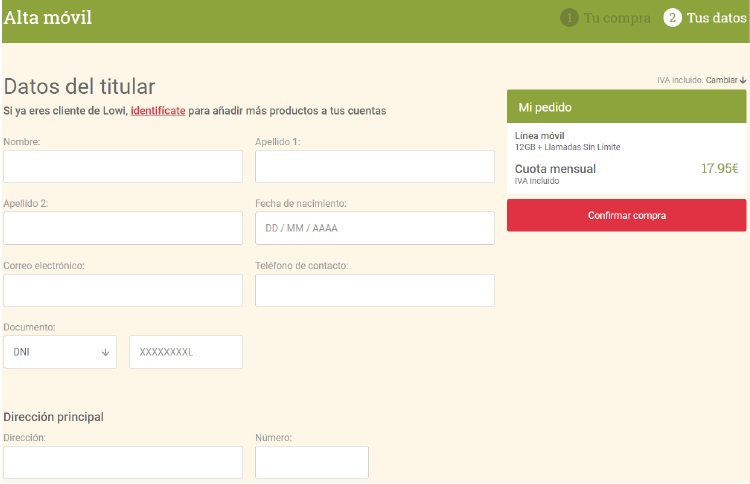Click Confirmar compra button

(x=627, y=215)
